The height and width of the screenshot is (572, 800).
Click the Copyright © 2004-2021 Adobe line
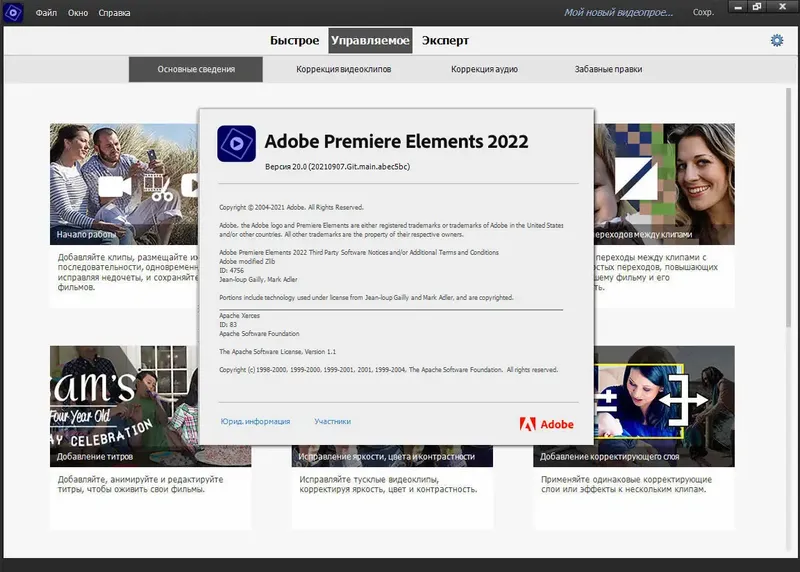pyautogui.click(x=291, y=207)
